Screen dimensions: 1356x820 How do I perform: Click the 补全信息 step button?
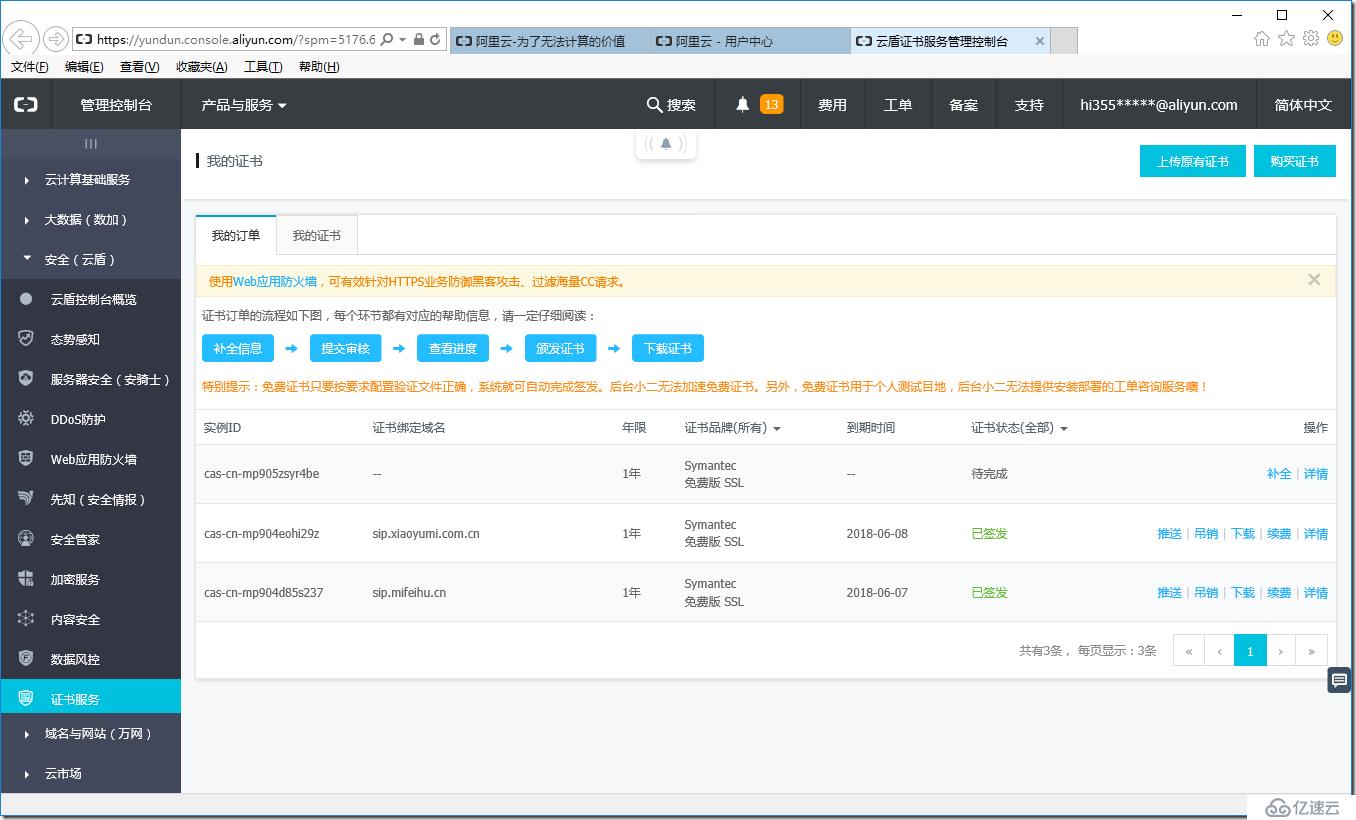238,348
